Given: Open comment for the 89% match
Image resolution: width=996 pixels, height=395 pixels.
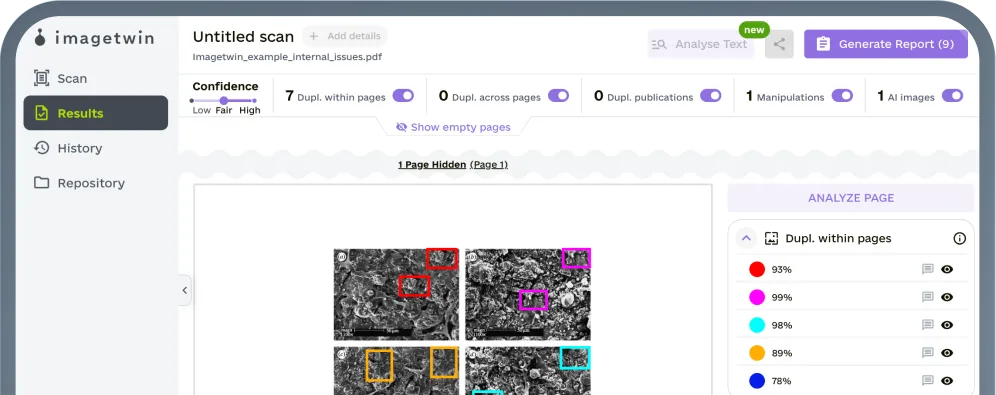Looking at the screenshot, I should 927,353.
